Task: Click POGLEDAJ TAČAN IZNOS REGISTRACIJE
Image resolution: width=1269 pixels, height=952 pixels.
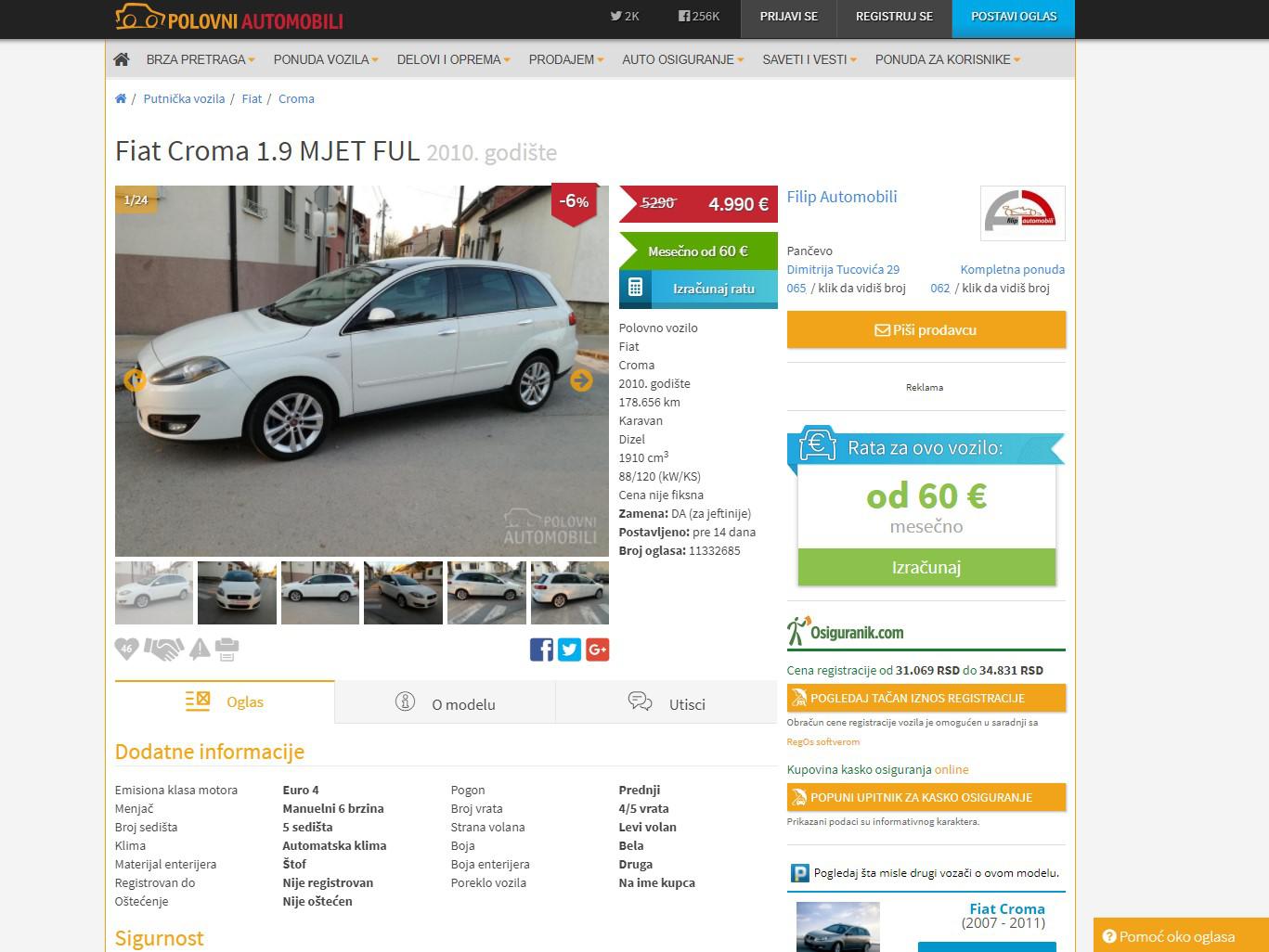Action: [x=926, y=698]
